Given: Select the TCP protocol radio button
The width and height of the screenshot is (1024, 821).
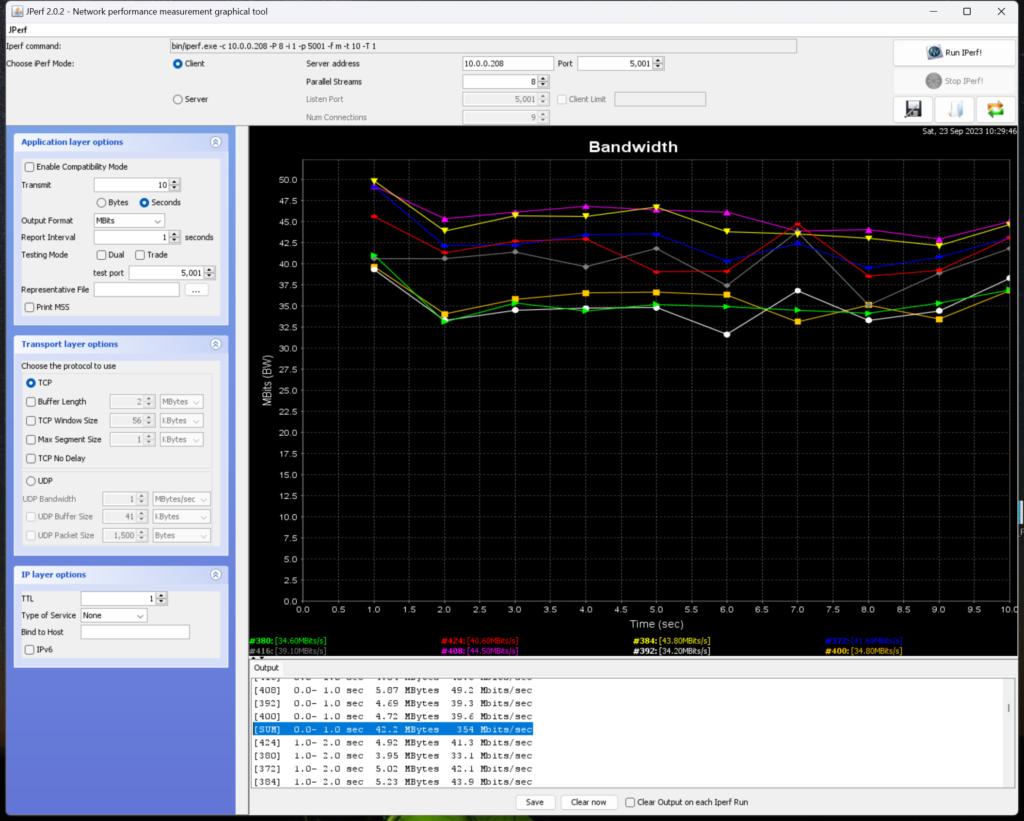Looking at the screenshot, I should click(x=31, y=383).
